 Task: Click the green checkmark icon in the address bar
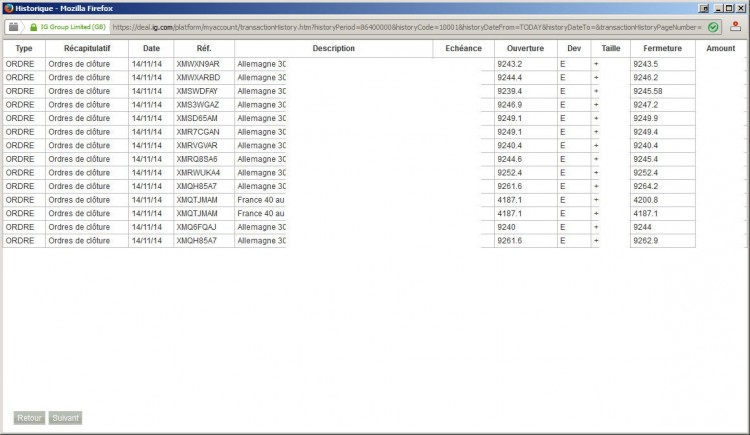click(713, 27)
